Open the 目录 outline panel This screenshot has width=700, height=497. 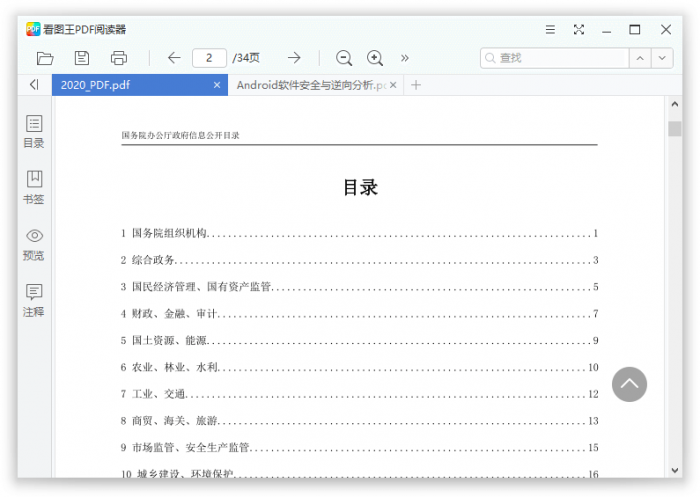[x=34, y=131]
